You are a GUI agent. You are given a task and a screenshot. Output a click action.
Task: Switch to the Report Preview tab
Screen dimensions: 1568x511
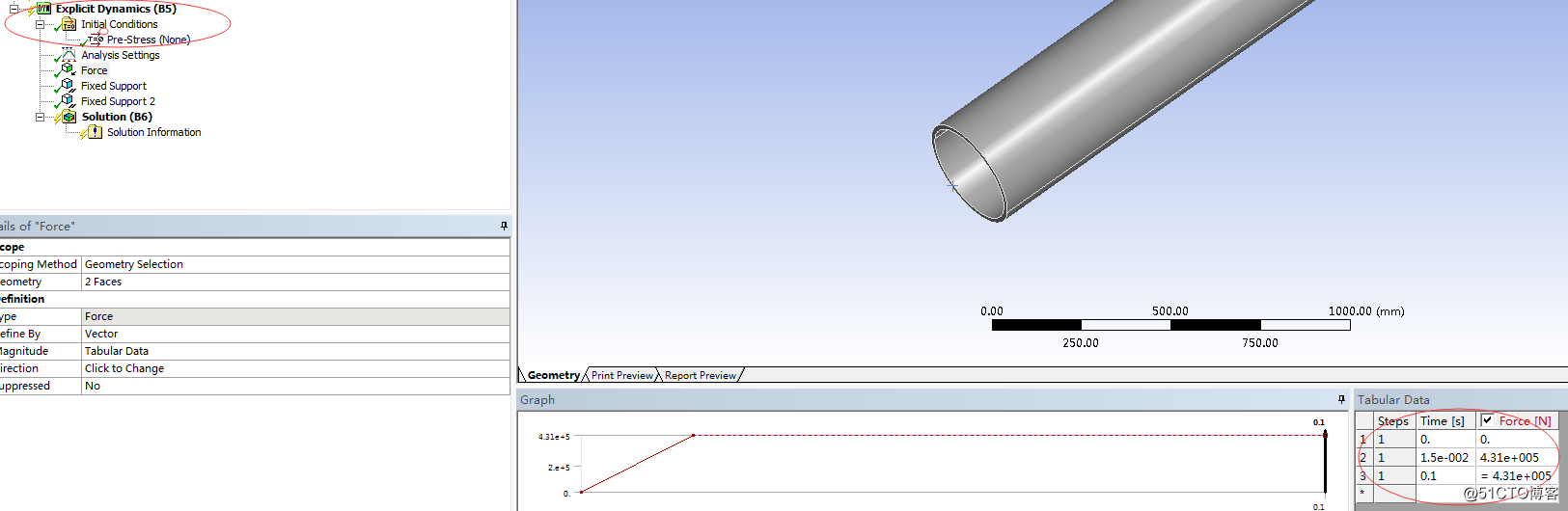click(x=701, y=375)
